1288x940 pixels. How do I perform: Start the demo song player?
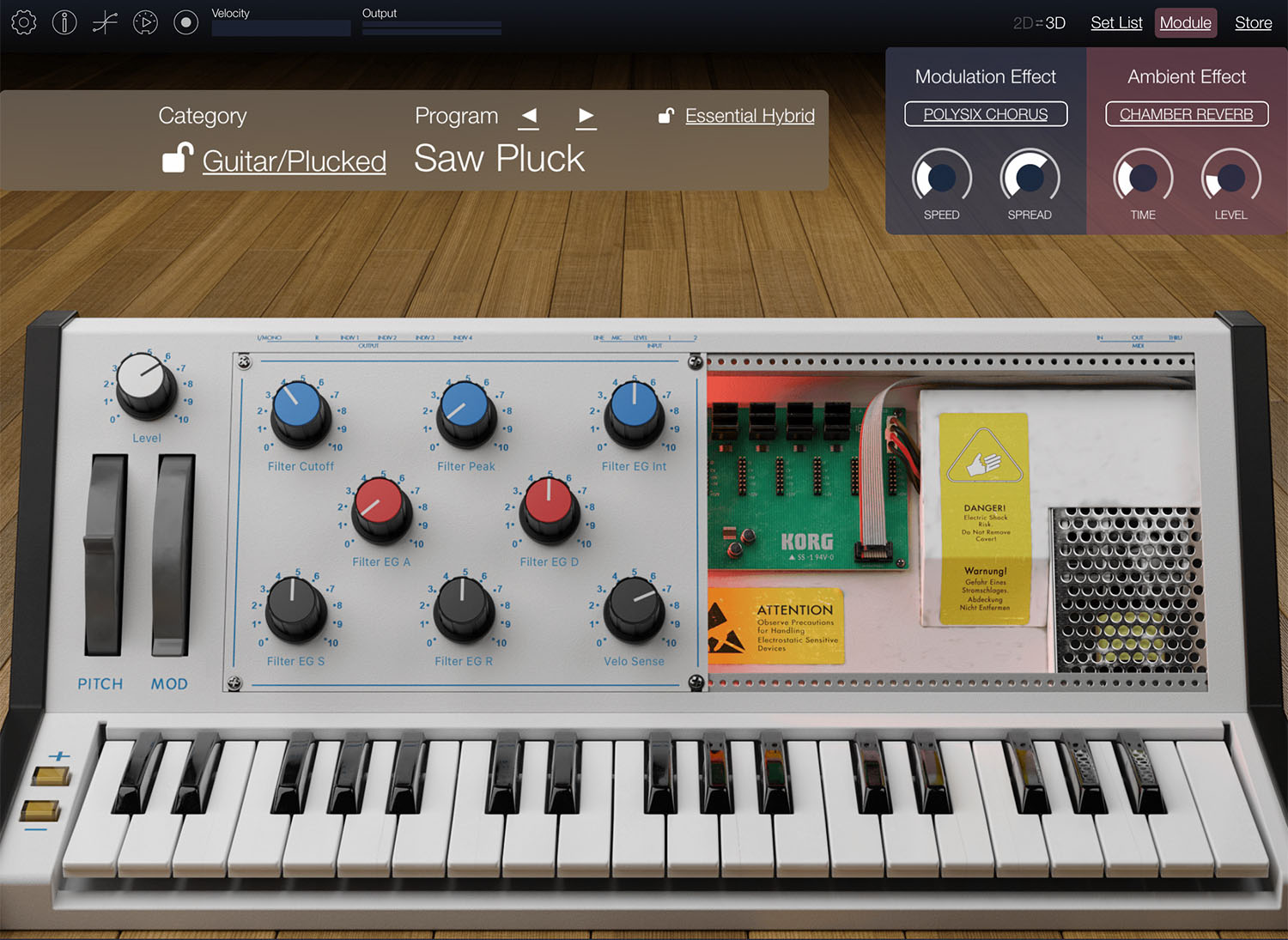click(145, 22)
